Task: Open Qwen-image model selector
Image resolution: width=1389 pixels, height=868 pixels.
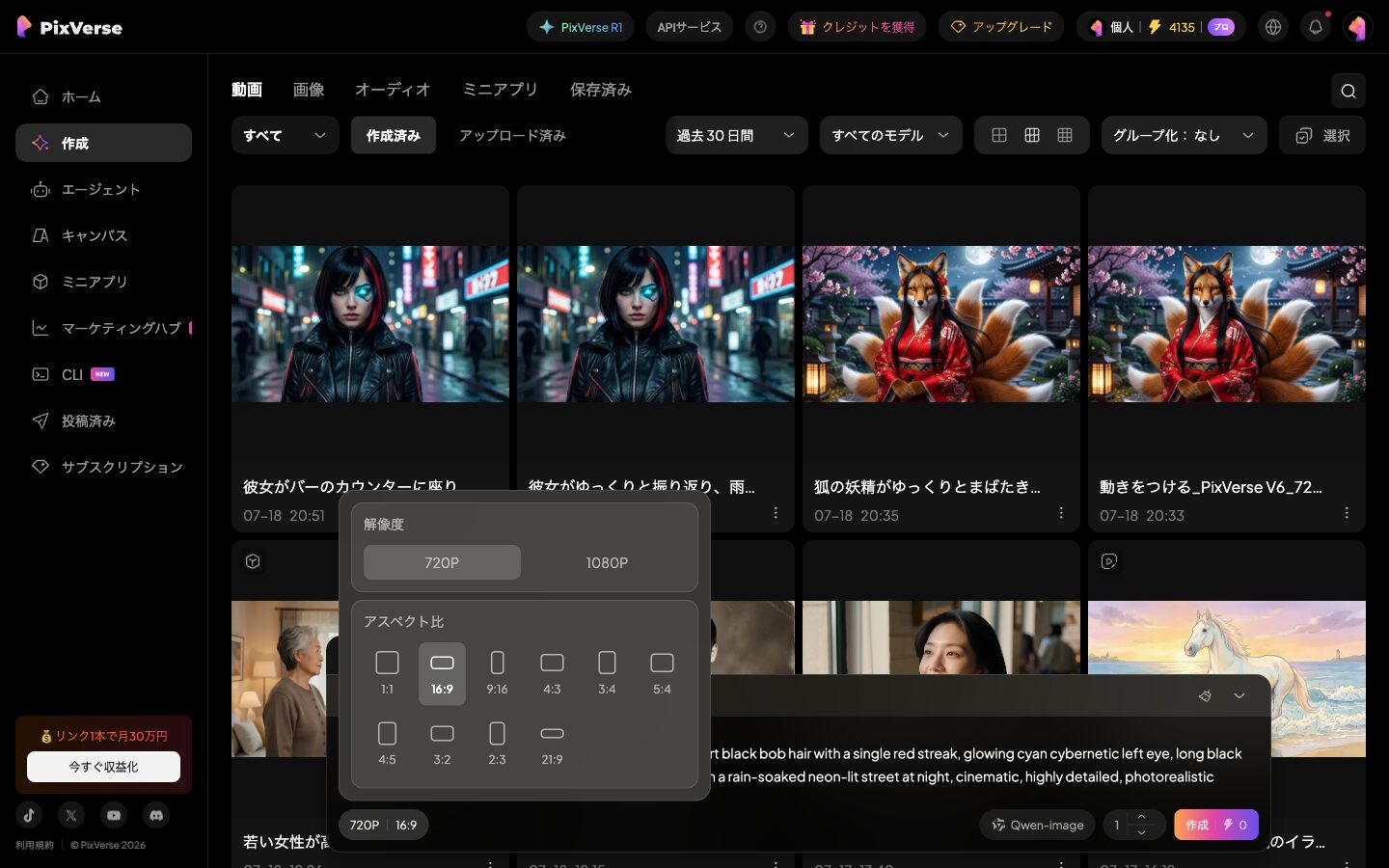Action: (x=1038, y=825)
